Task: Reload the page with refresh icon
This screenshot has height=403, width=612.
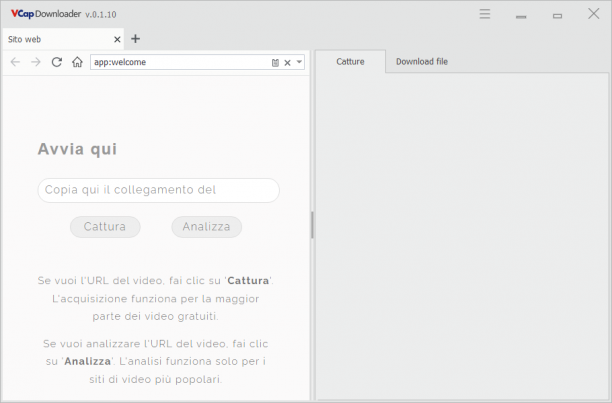Action: click(57, 62)
